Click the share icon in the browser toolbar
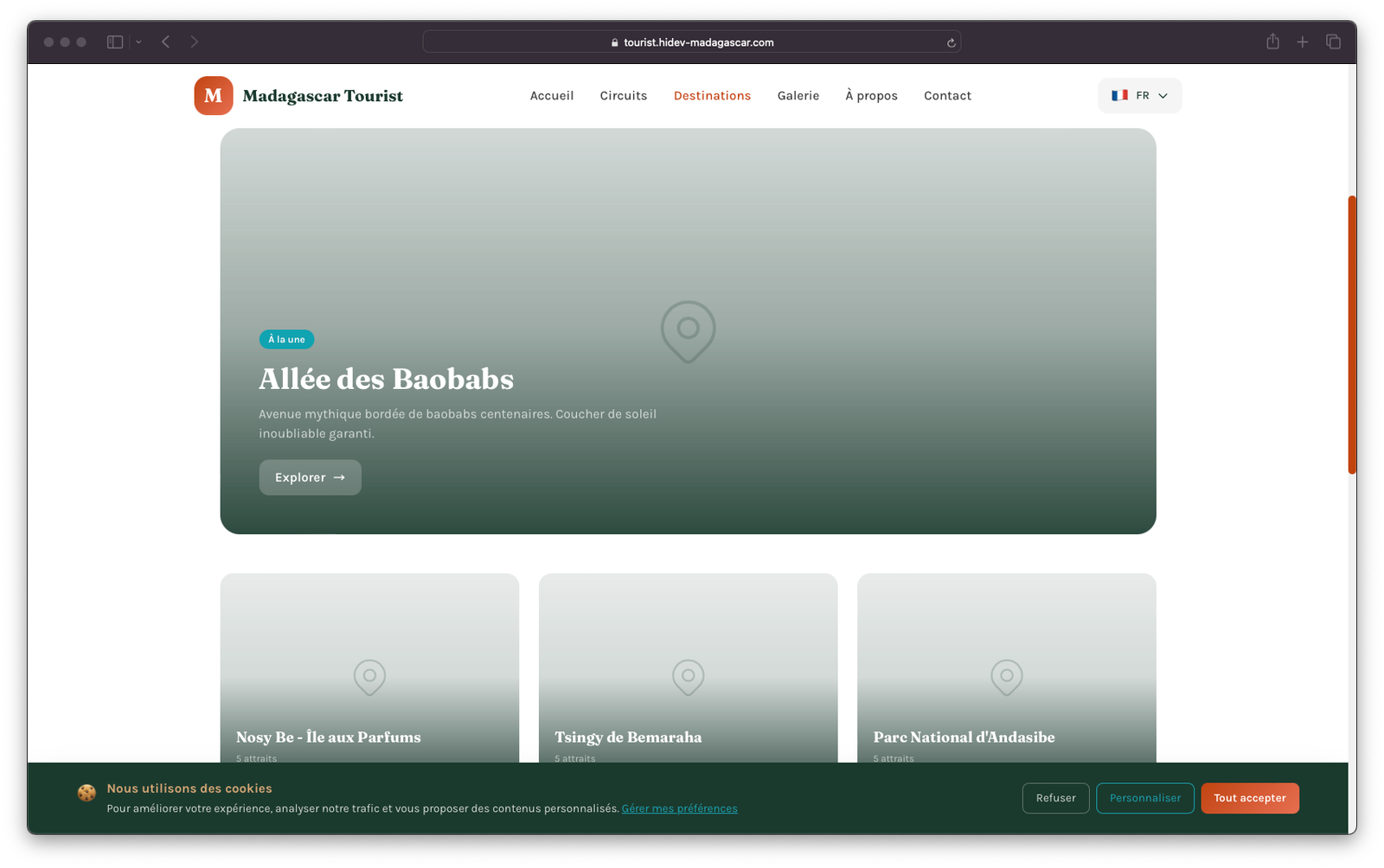Viewport: 1384px width, 868px height. pyautogui.click(x=1272, y=41)
